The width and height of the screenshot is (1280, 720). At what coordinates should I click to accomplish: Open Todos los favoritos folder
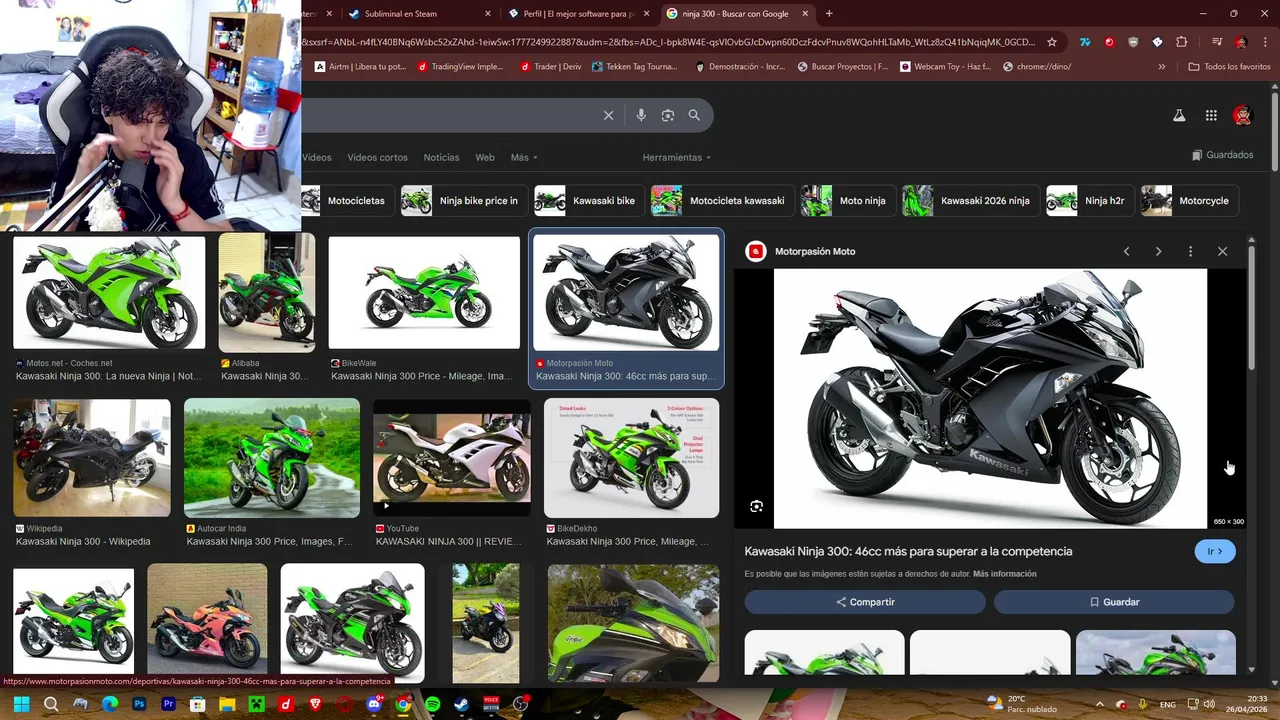[1229, 67]
